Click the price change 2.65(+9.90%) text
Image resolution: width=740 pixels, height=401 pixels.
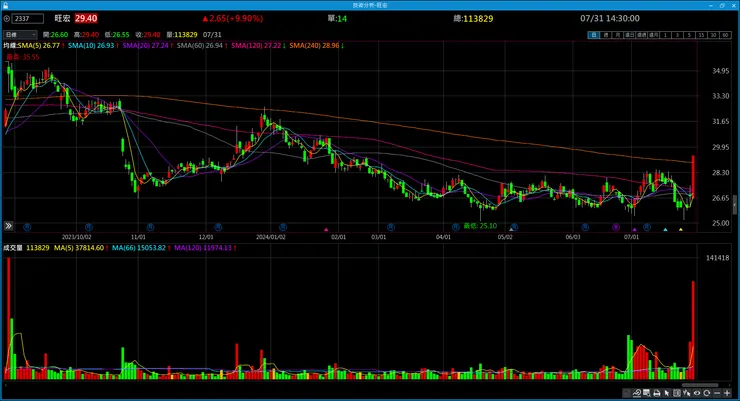232,18
